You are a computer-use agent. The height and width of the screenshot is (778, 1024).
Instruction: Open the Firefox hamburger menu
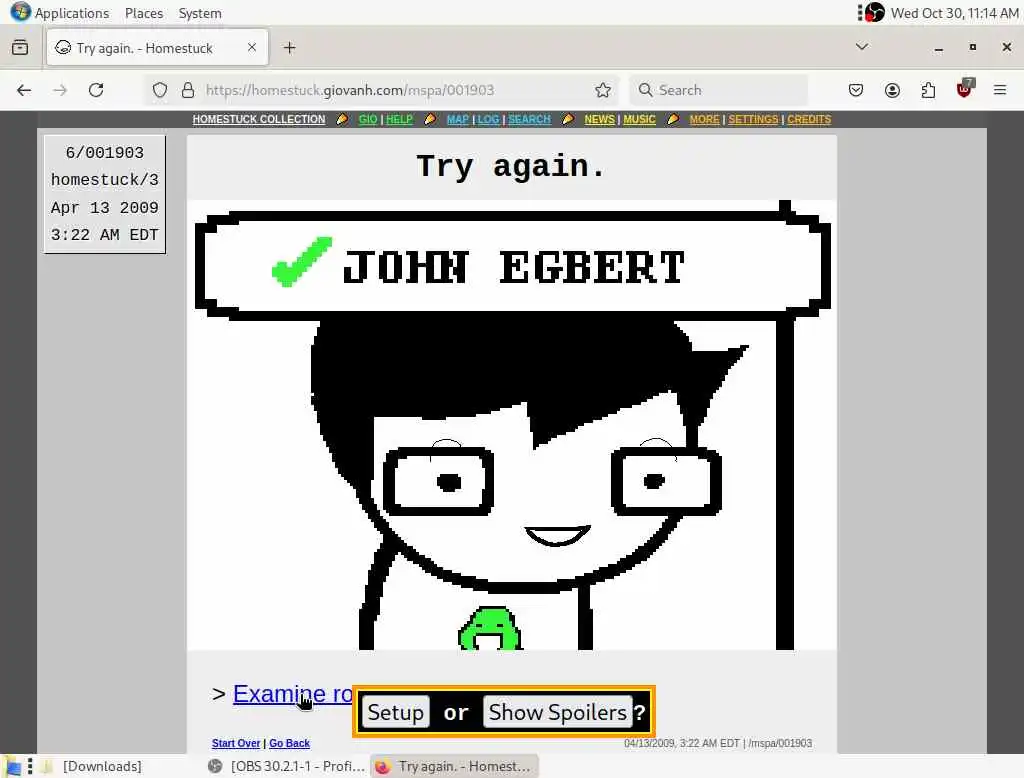pos(1000,90)
